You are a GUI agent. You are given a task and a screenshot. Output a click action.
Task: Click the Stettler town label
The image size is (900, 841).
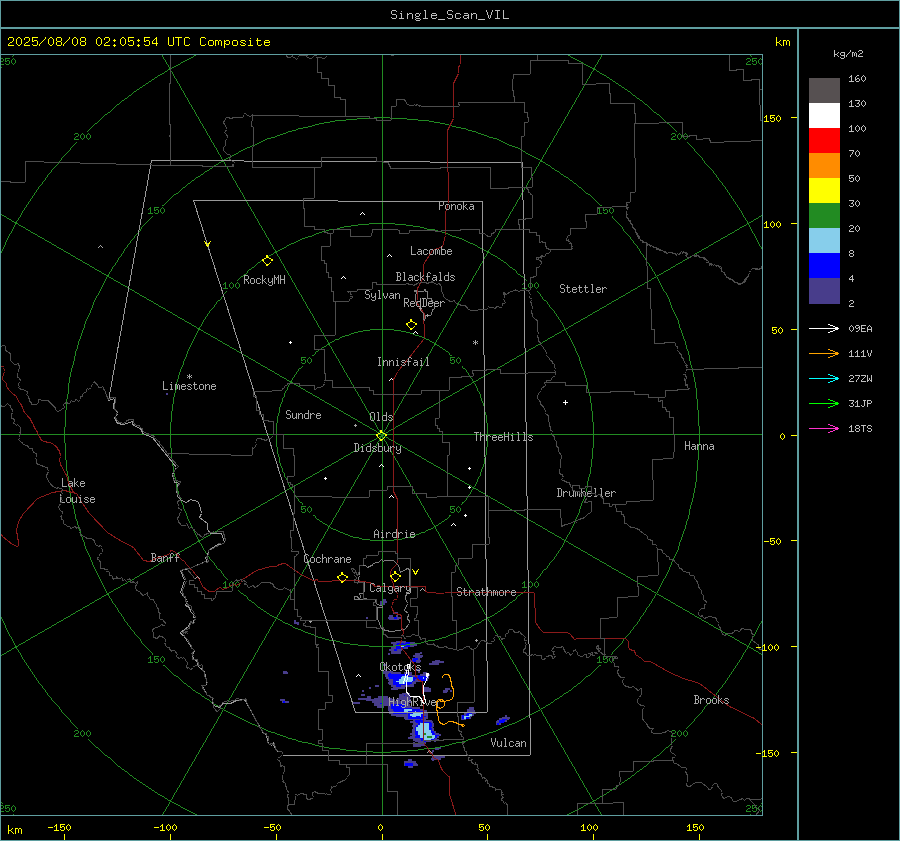point(583,289)
